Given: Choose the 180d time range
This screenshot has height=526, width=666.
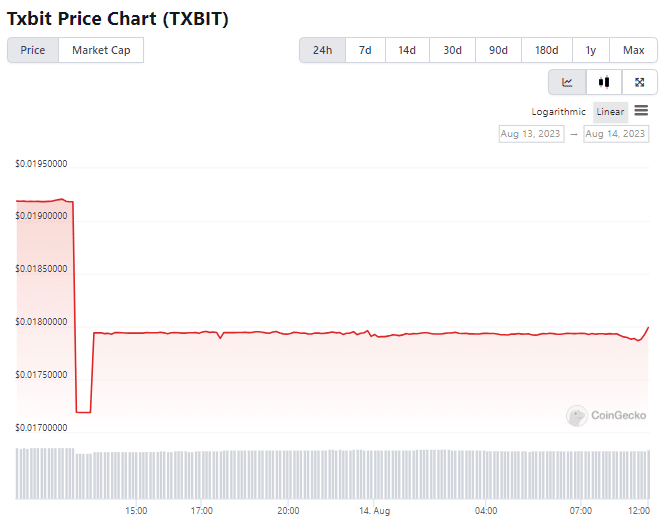Looking at the screenshot, I should [547, 50].
